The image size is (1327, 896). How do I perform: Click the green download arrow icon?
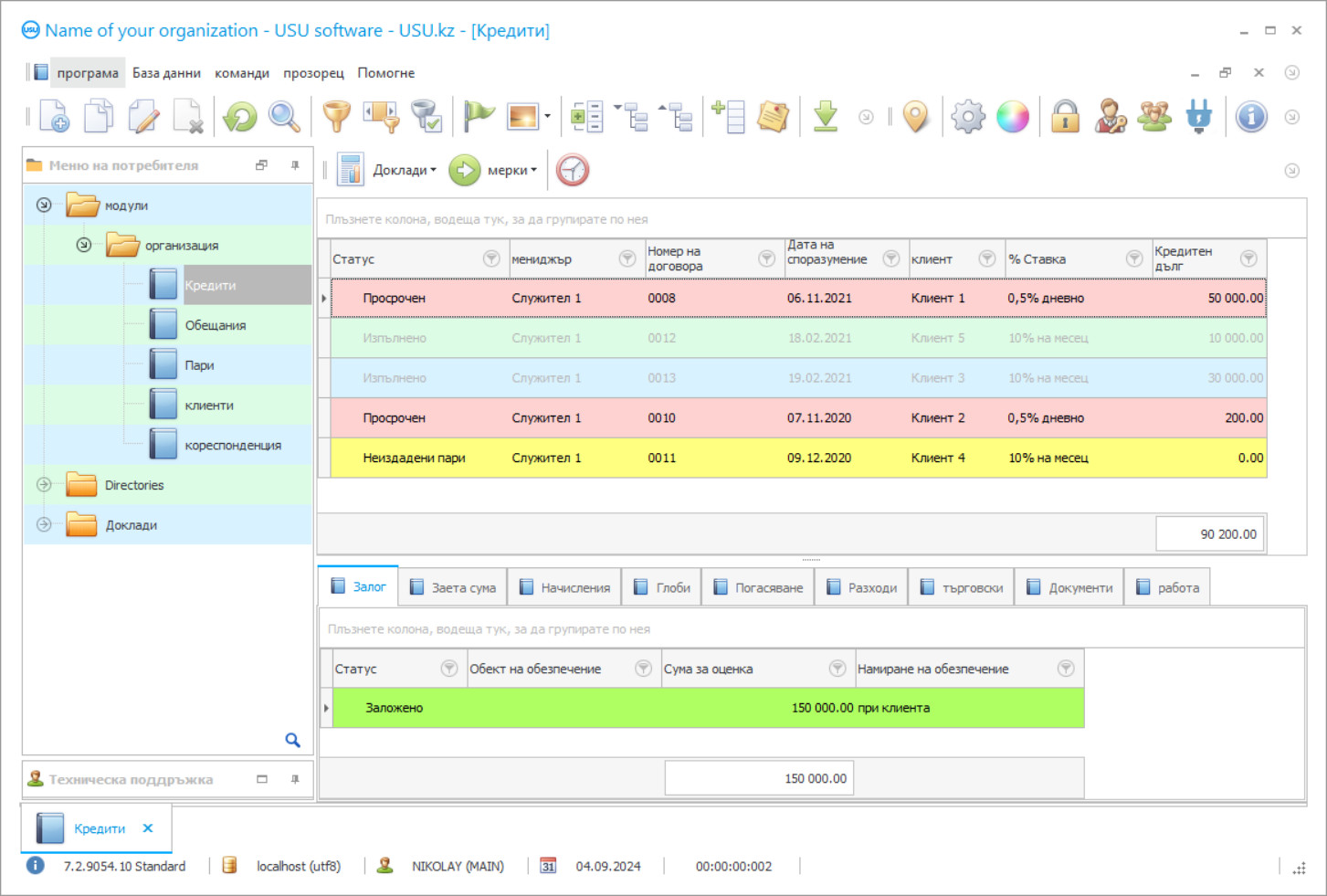point(826,117)
